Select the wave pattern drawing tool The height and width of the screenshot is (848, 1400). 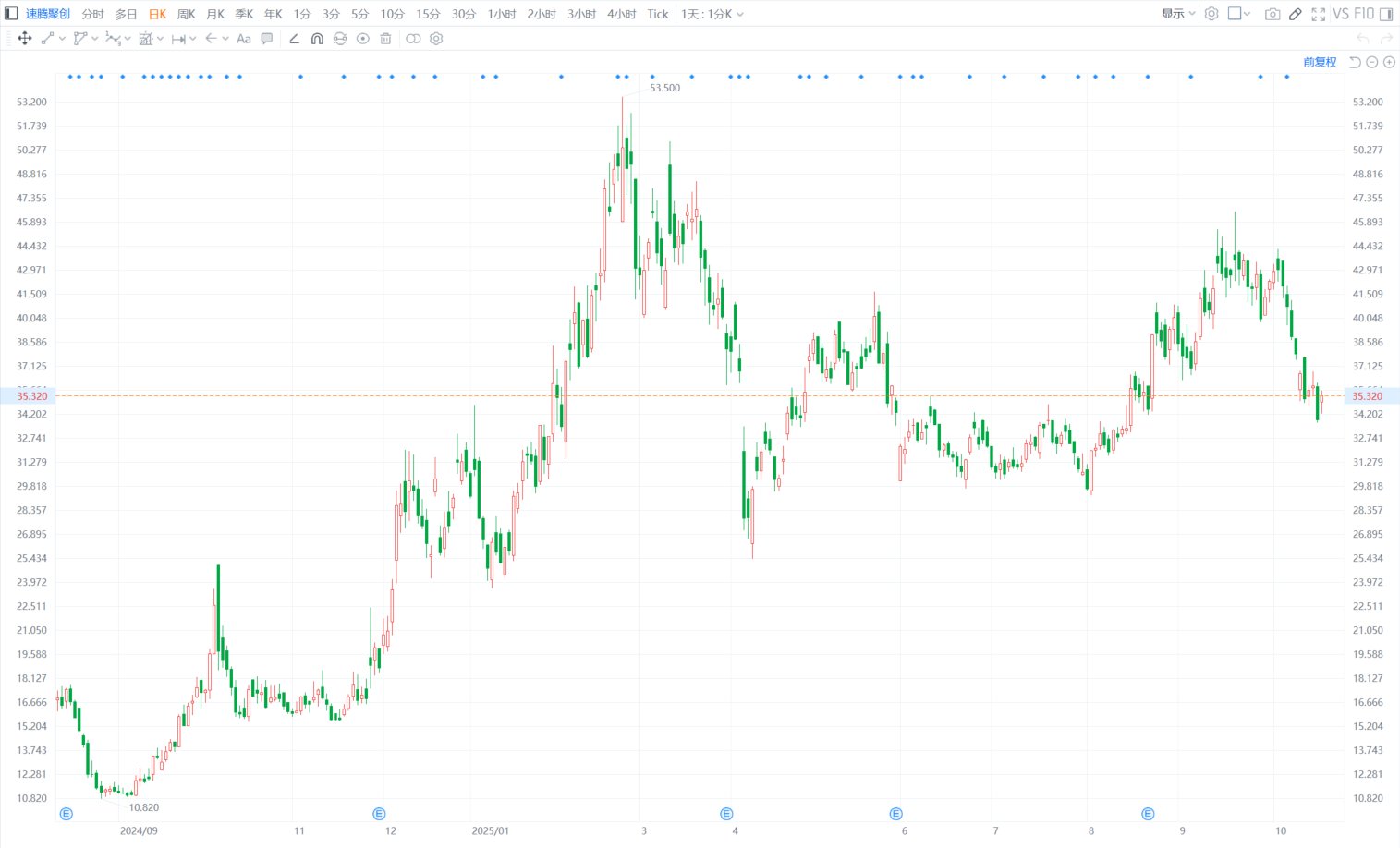[113, 39]
